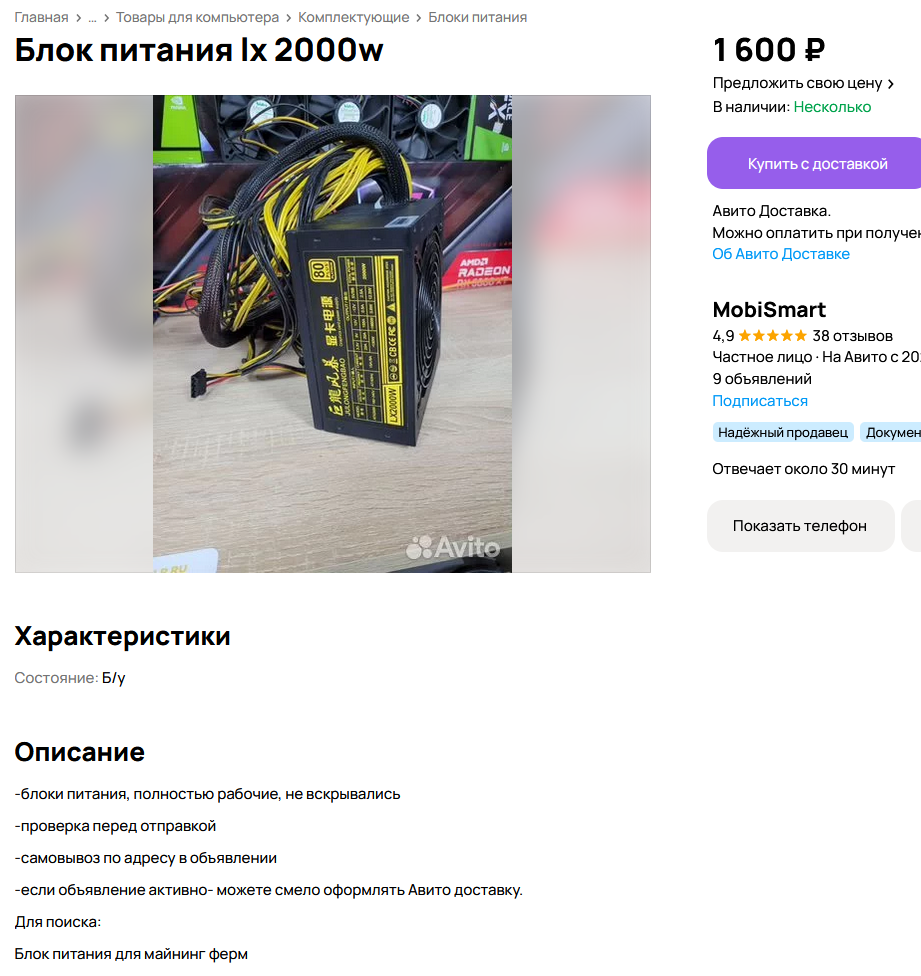Open Об Авито Доставке link
The image size is (921, 976).
781,254
